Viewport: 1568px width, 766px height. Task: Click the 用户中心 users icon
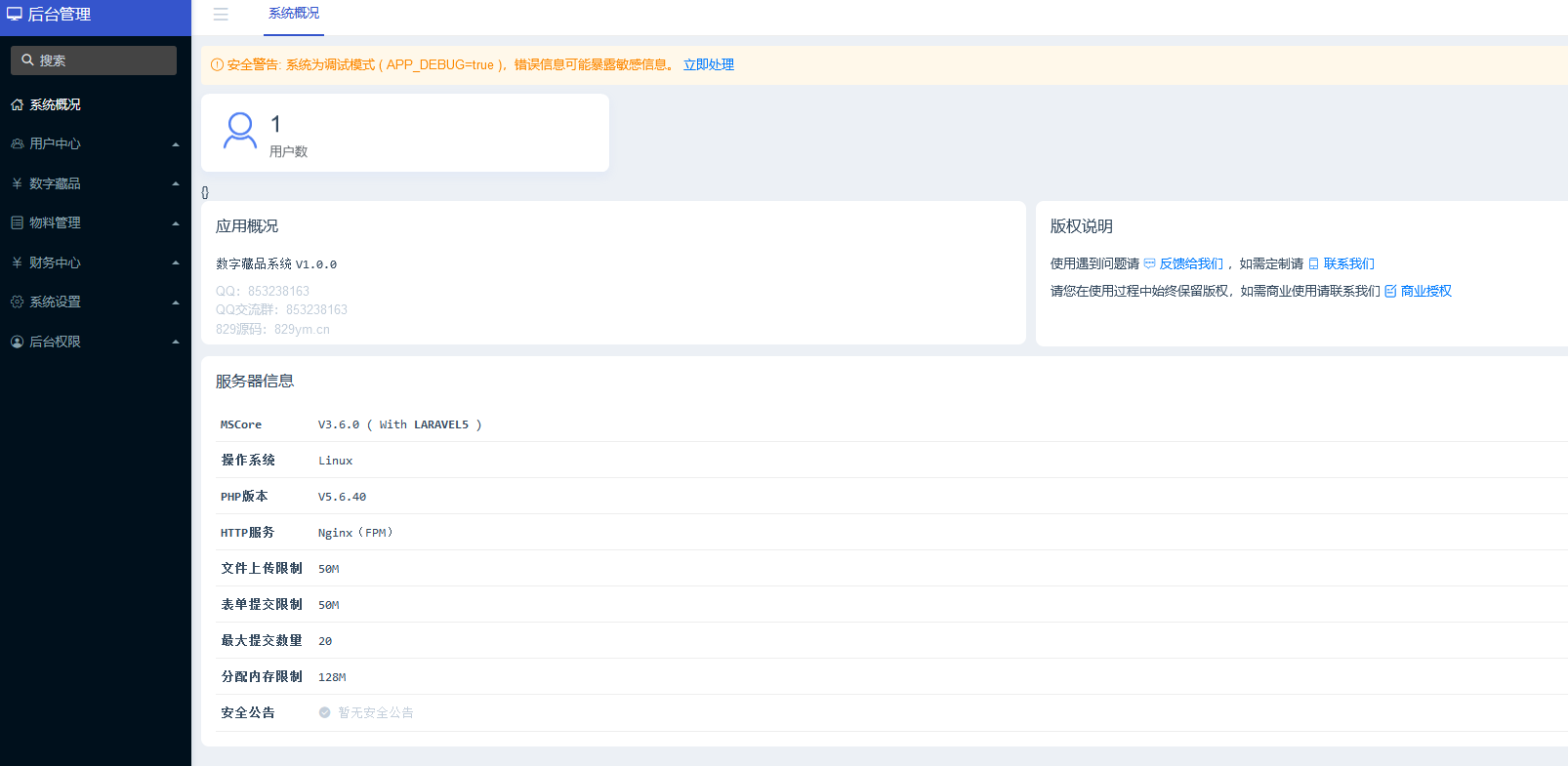(17, 143)
